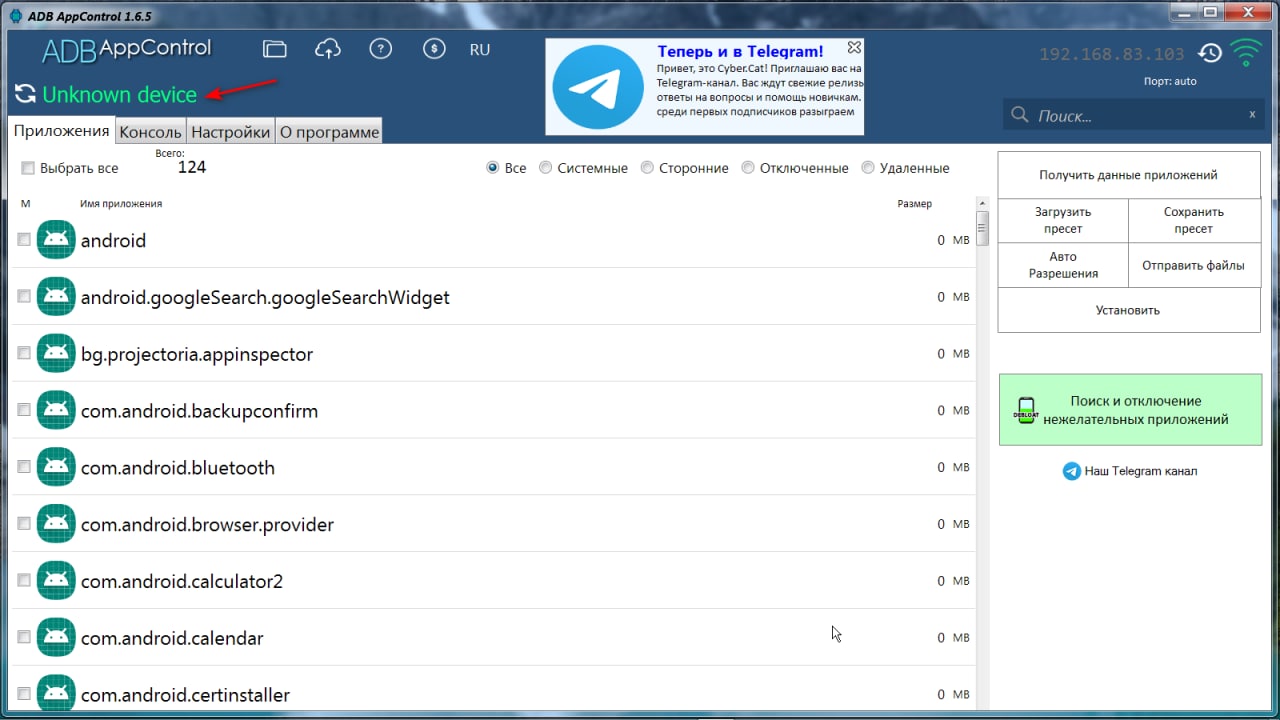Click Получить данные приложений button
The width and height of the screenshot is (1280, 720).
(1128, 175)
